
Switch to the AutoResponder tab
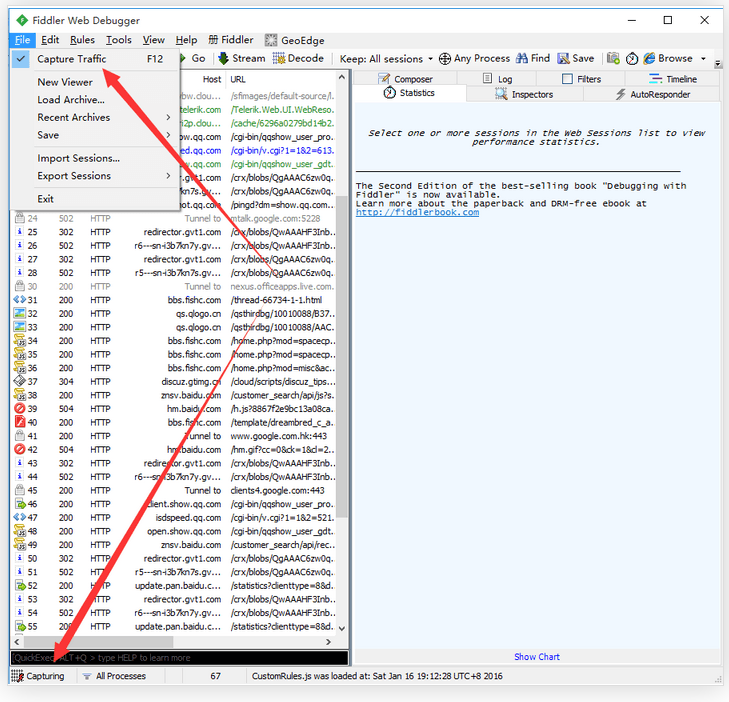click(652, 95)
